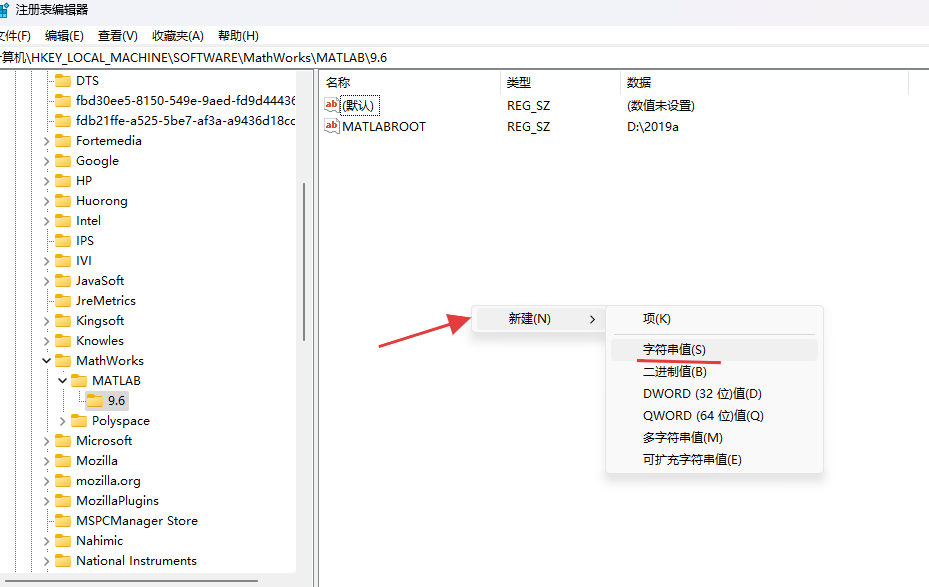Image resolution: width=929 pixels, height=587 pixels.
Task: Click the JreMetrics folder icon
Action: click(63, 300)
